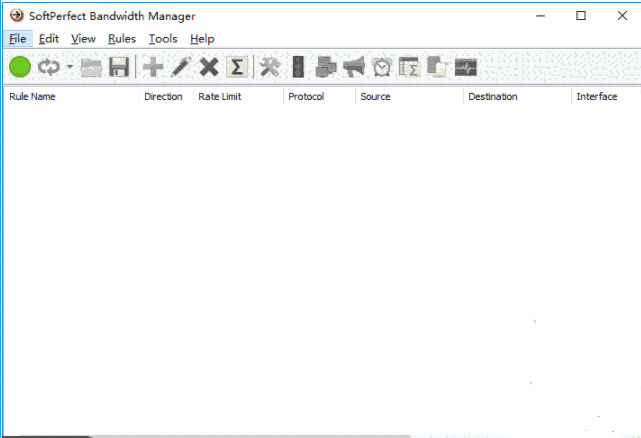Delete the rule with the X icon
Viewport: 641px width, 438px height.
click(x=209, y=67)
